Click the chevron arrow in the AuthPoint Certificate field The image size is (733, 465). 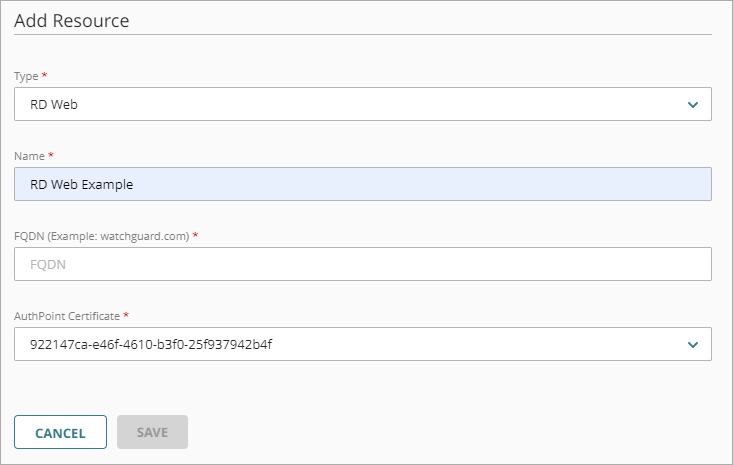point(692,345)
